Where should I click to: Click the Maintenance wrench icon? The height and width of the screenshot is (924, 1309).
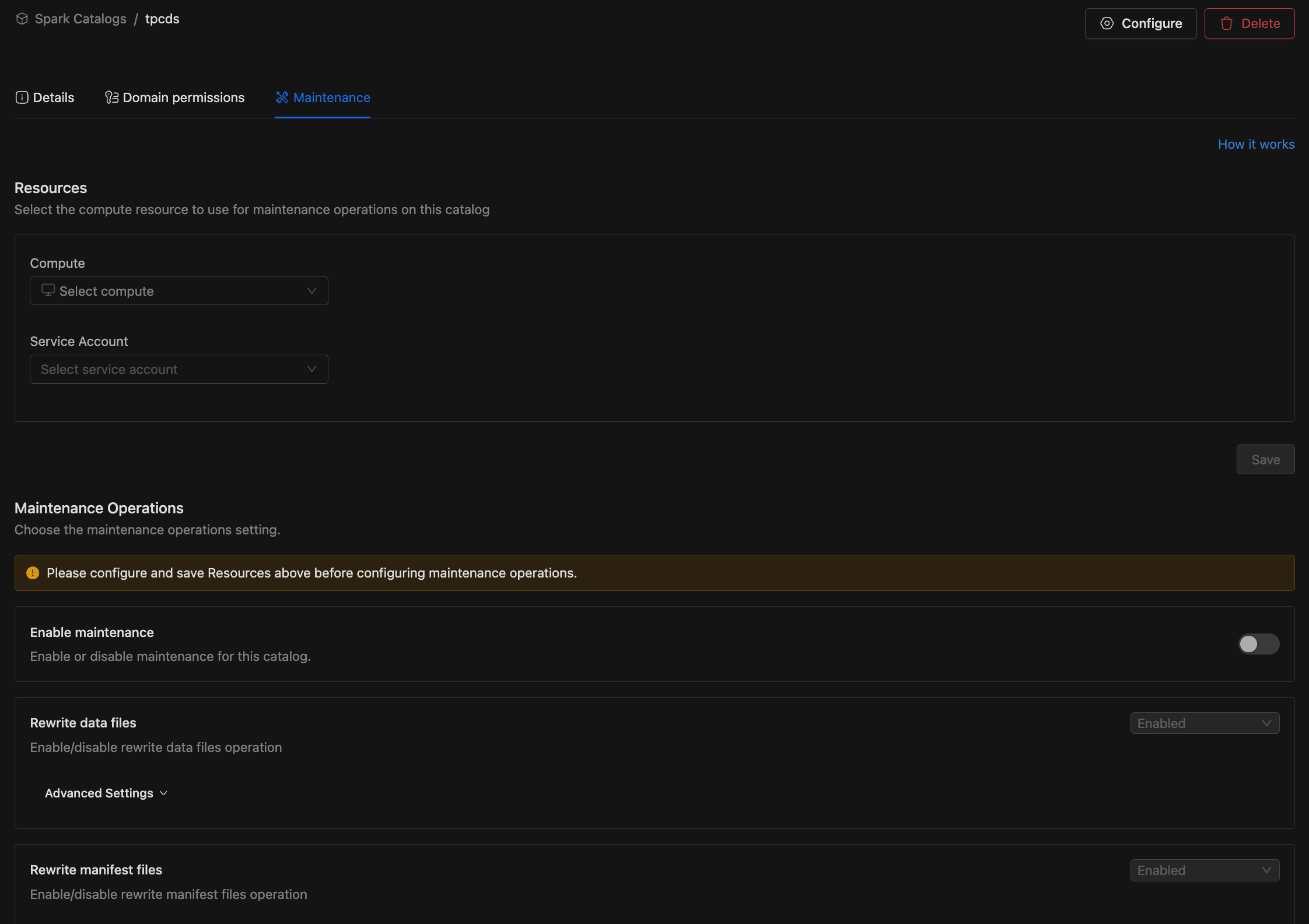[282, 97]
